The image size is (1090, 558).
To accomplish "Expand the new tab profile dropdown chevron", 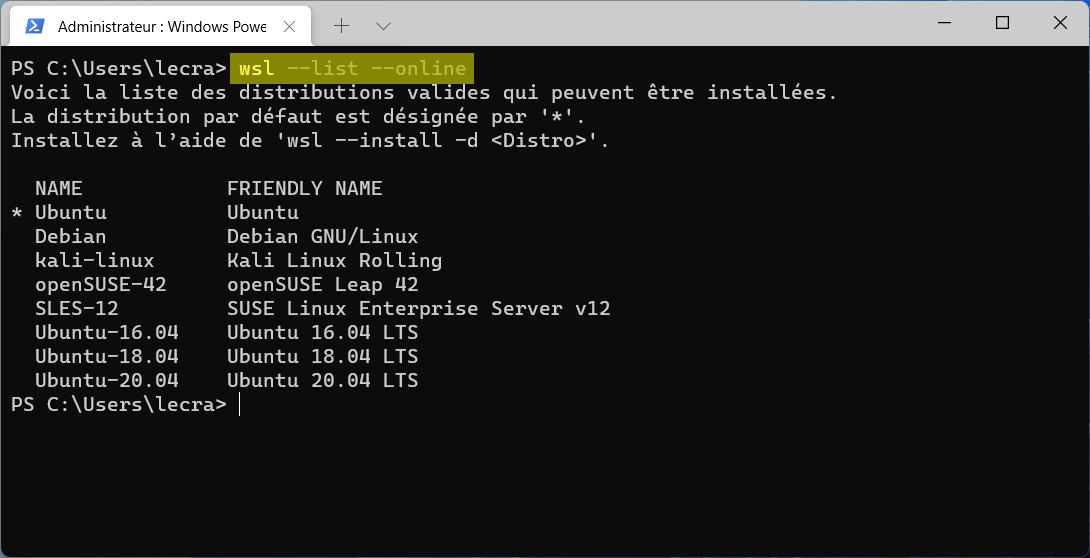I will pos(383,26).
